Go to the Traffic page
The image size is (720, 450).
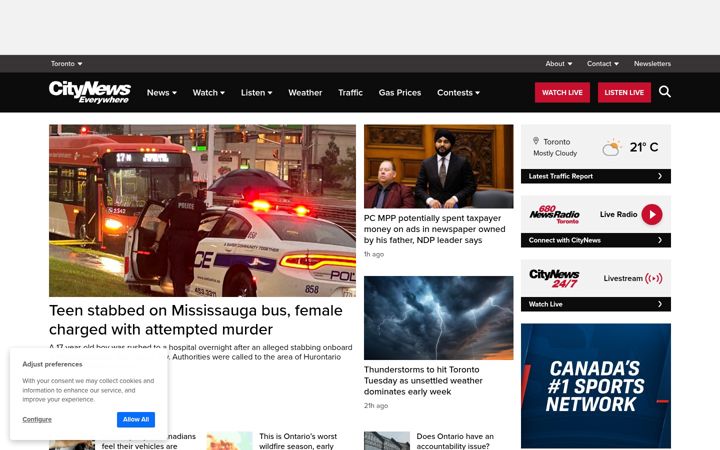350,93
